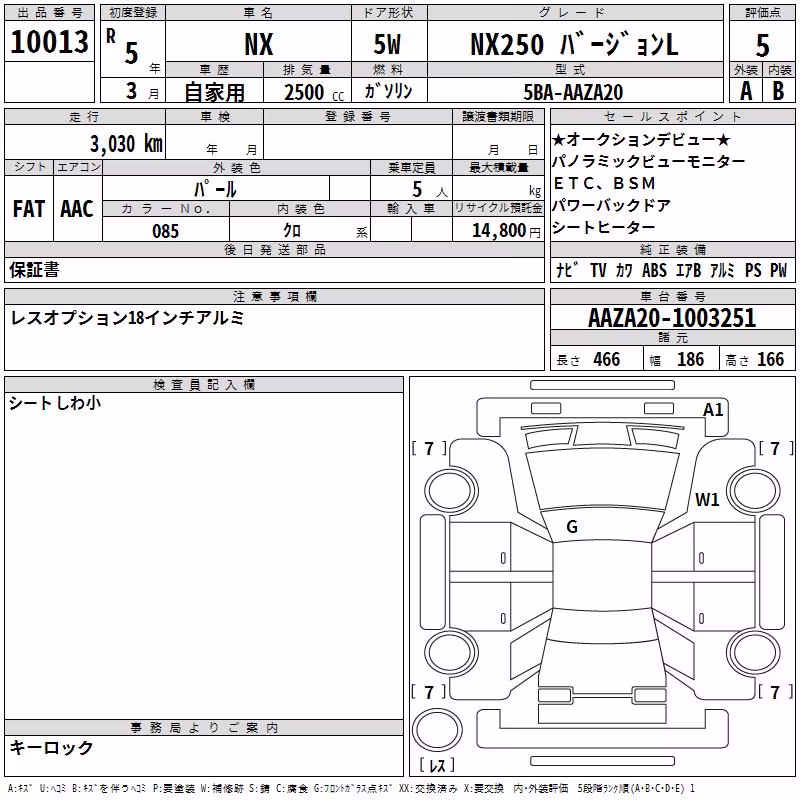Click the 純正装備 header

(673, 249)
